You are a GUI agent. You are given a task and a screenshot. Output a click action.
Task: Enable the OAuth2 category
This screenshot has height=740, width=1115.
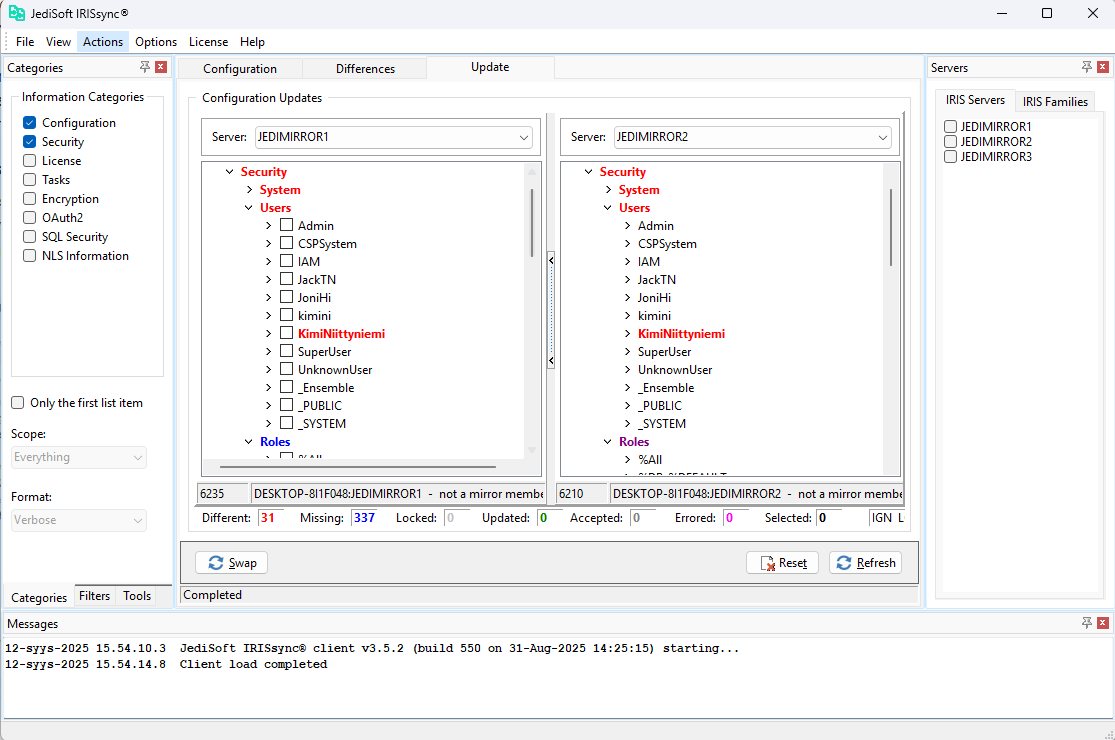[30, 218]
